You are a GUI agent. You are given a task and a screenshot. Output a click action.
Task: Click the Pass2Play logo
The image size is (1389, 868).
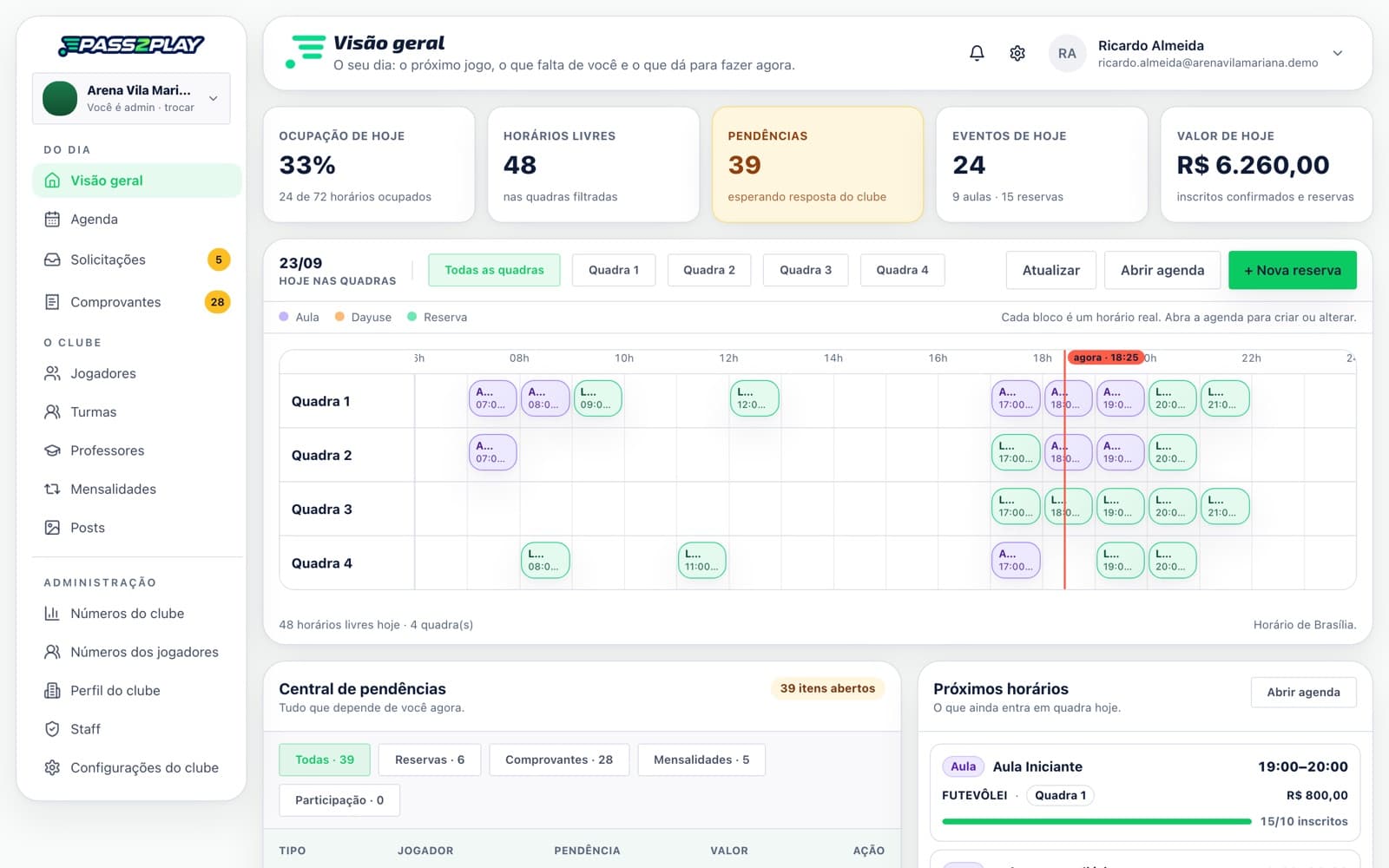click(131, 45)
